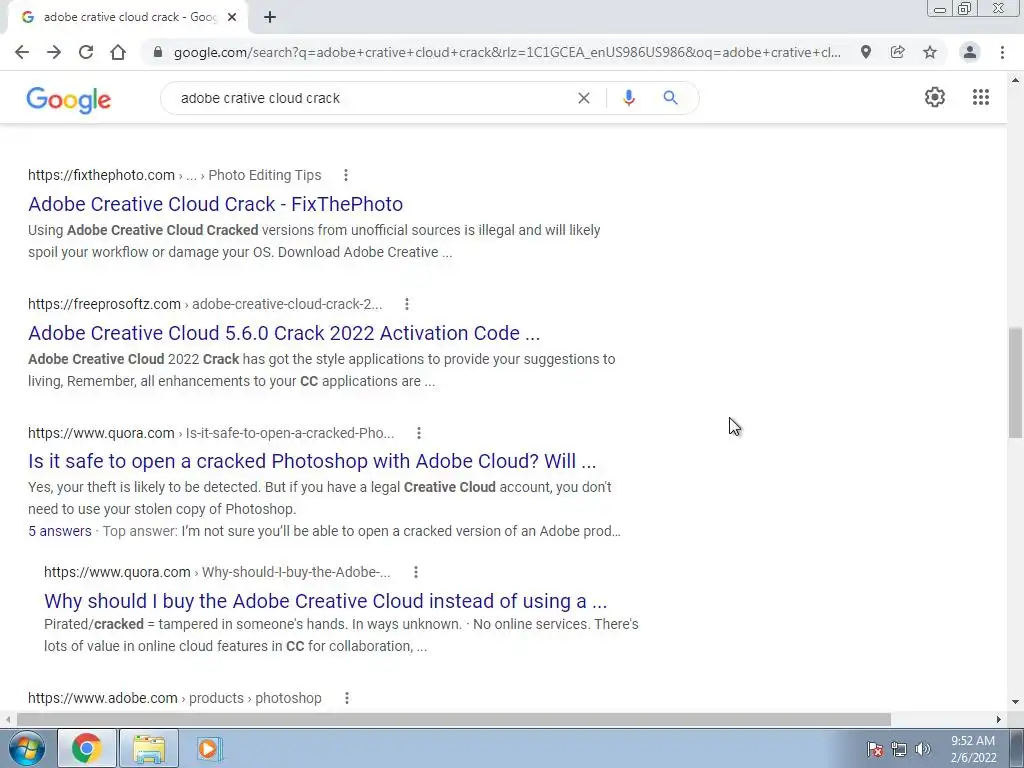Click the vertical scrollbar up arrow
This screenshot has width=1024, height=768.
pyautogui.click(x=1016, y=80)
